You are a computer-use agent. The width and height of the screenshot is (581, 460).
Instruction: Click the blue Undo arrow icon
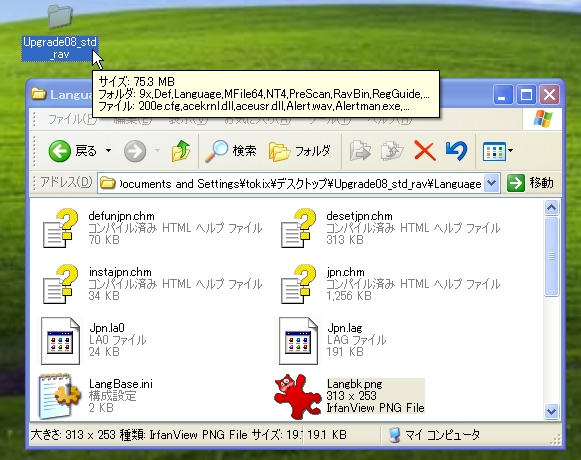click(456, 151)
